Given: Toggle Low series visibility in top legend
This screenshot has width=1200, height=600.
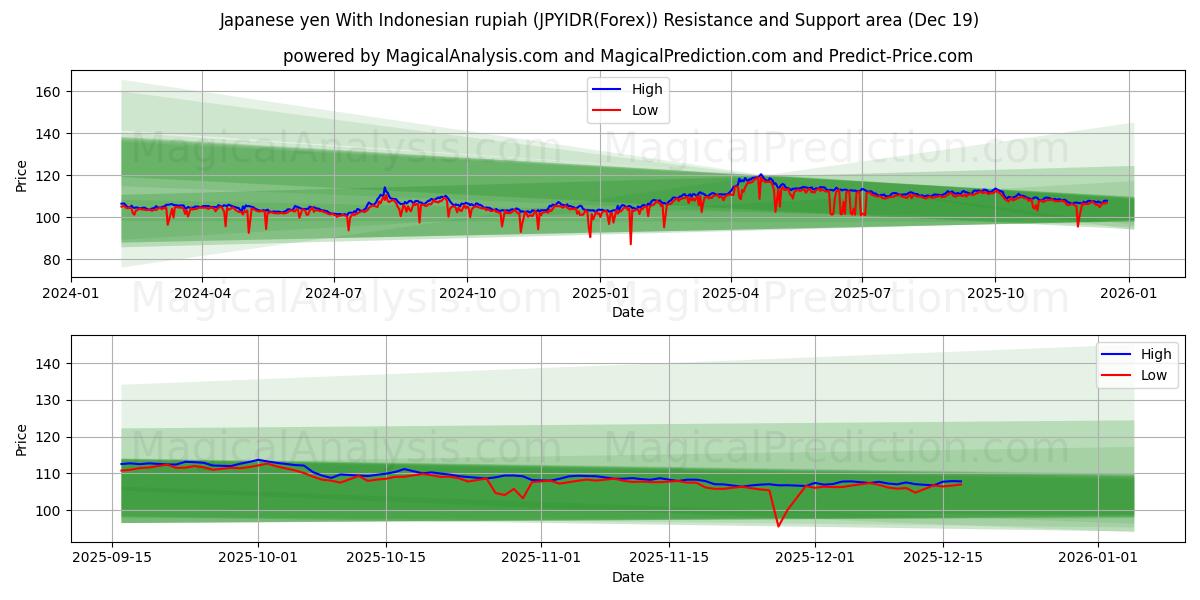Looking at the screenshot, I should (646, 109).
